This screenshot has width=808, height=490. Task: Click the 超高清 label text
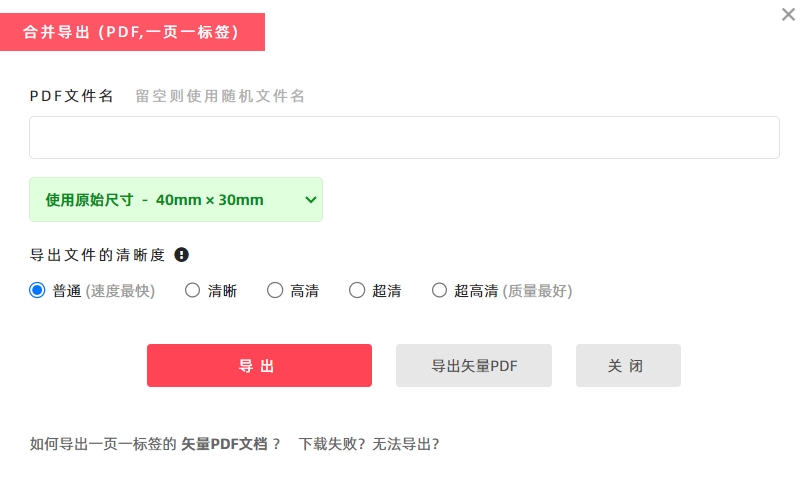(x=476, y=291)
